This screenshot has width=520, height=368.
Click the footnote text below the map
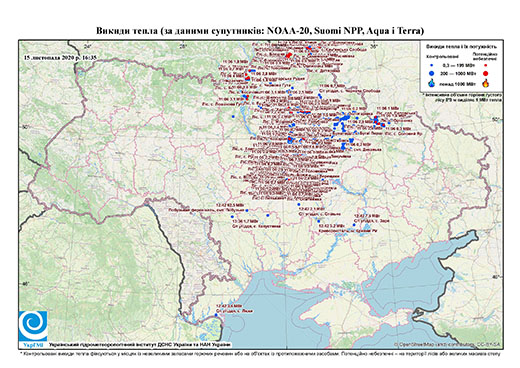(x=260, y=353)
